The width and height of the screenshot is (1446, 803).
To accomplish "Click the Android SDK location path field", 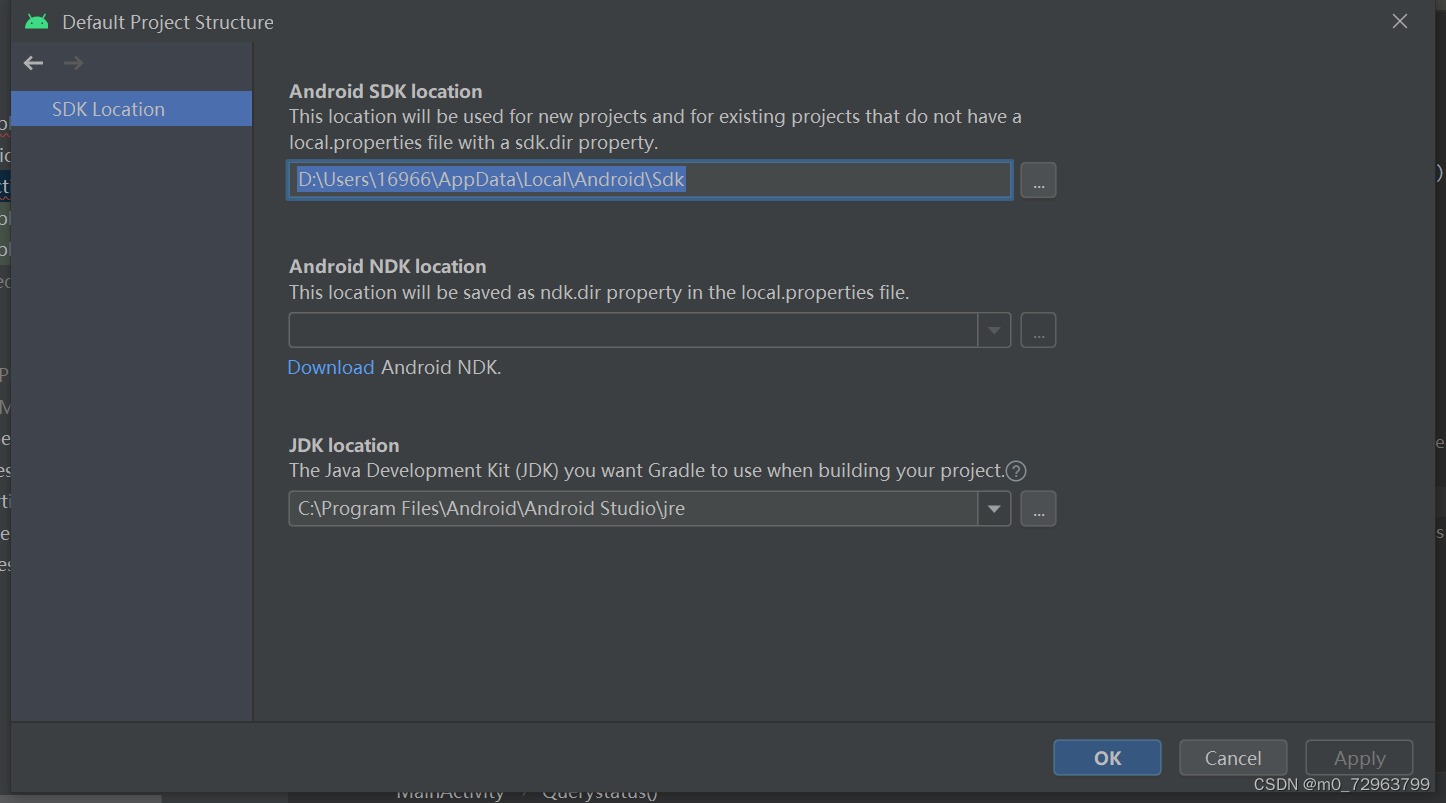I will pos(650,180).
